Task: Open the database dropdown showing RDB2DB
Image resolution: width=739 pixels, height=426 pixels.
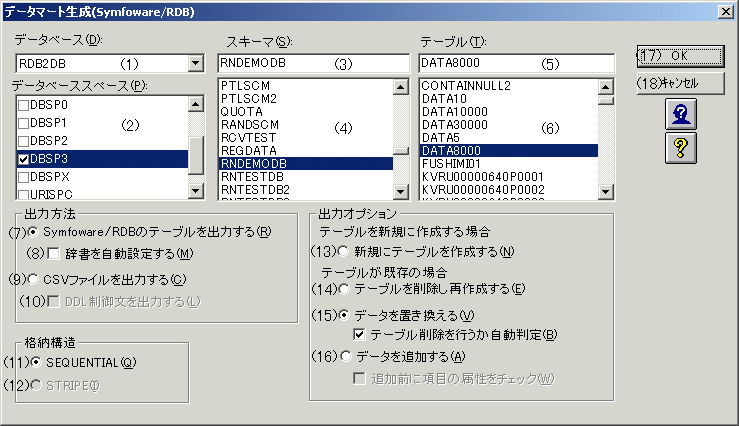Action: pyautogui.click(x=195, y=64)
